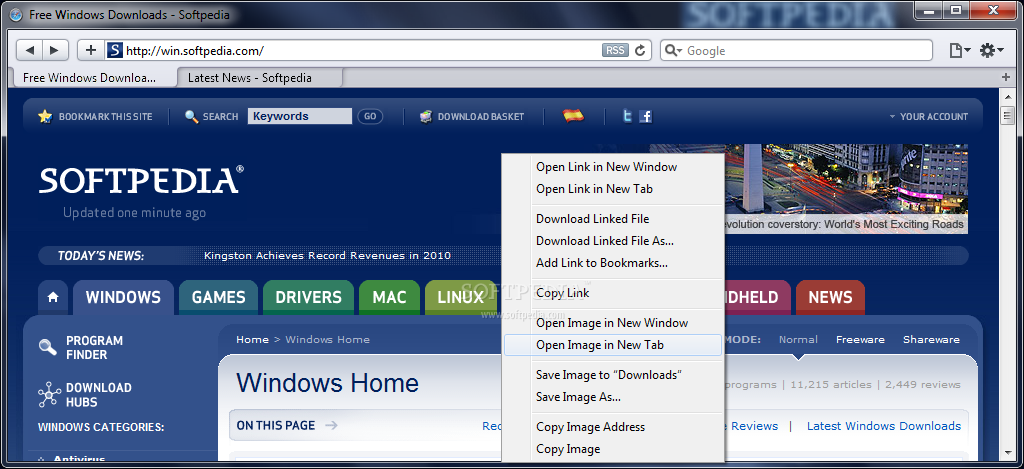The width and height of the screenshot is (1024, 469).
Task: Select Freeware display mode
Action: (860, 339)
